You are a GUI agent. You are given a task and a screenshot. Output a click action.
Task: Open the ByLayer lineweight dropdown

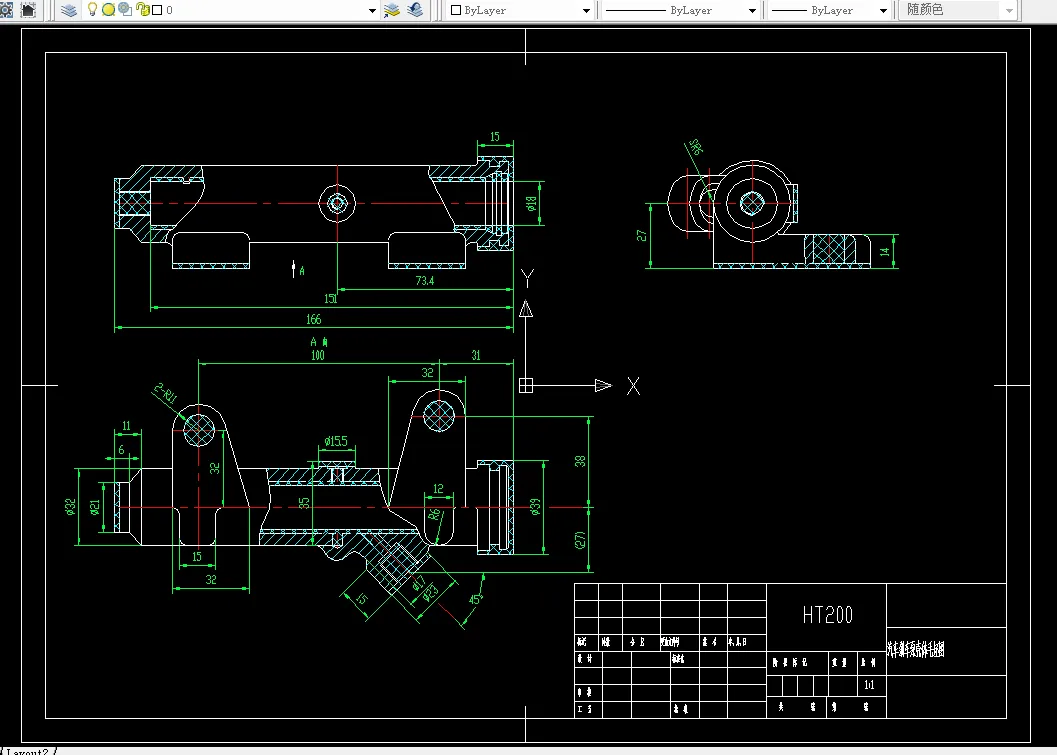click(883, 10)
